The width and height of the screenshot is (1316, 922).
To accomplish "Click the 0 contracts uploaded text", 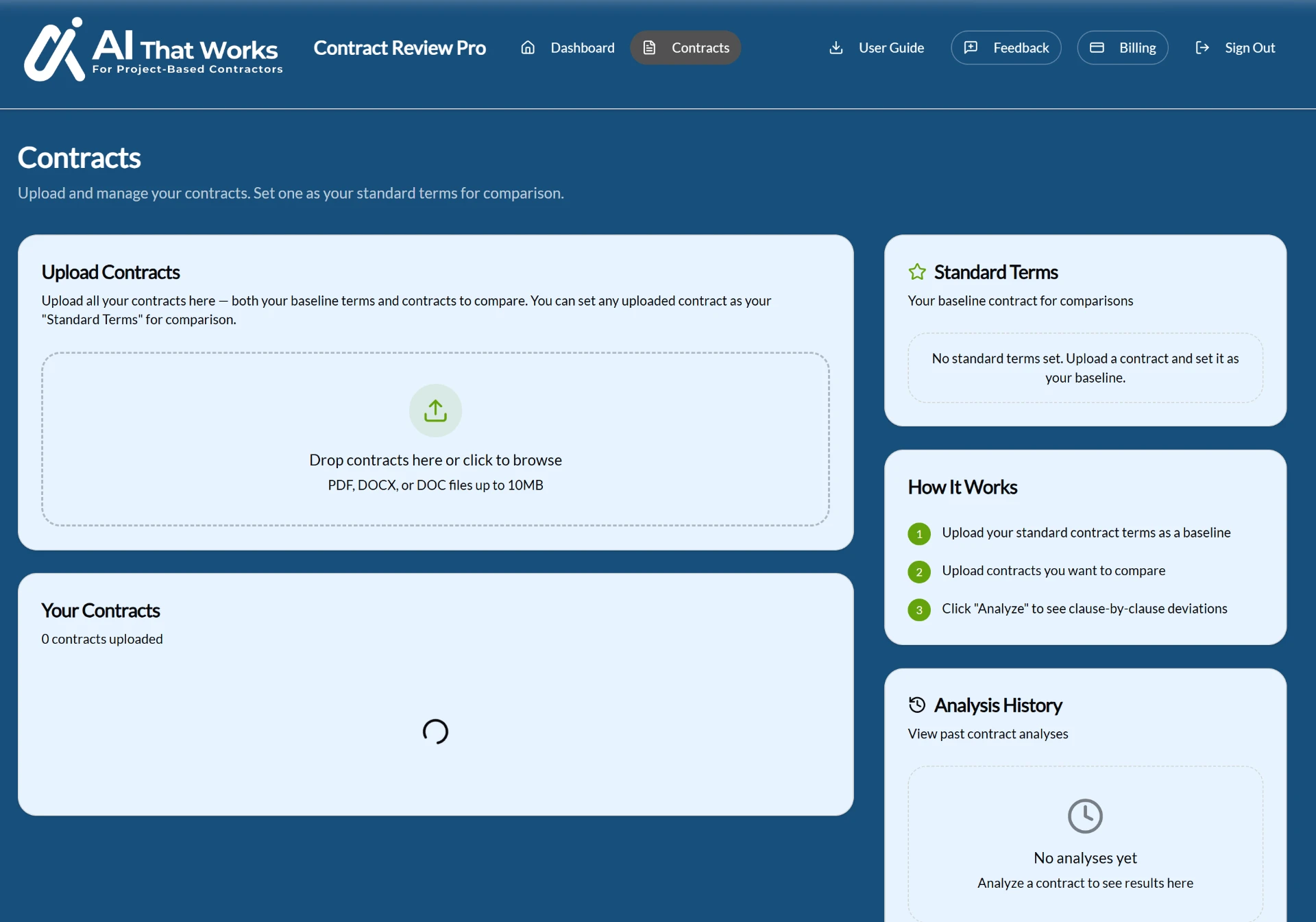I will [102, 639].
